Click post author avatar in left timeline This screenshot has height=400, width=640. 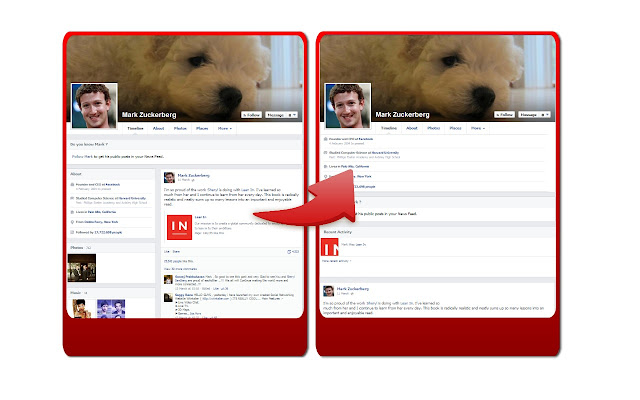click(x=169, y=178)
